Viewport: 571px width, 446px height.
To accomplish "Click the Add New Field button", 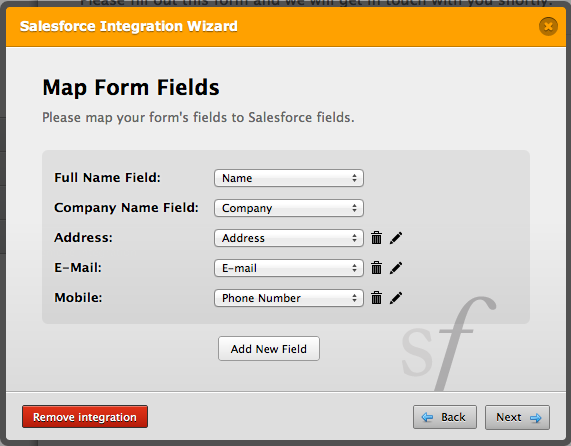I will (x=269, y=349).
